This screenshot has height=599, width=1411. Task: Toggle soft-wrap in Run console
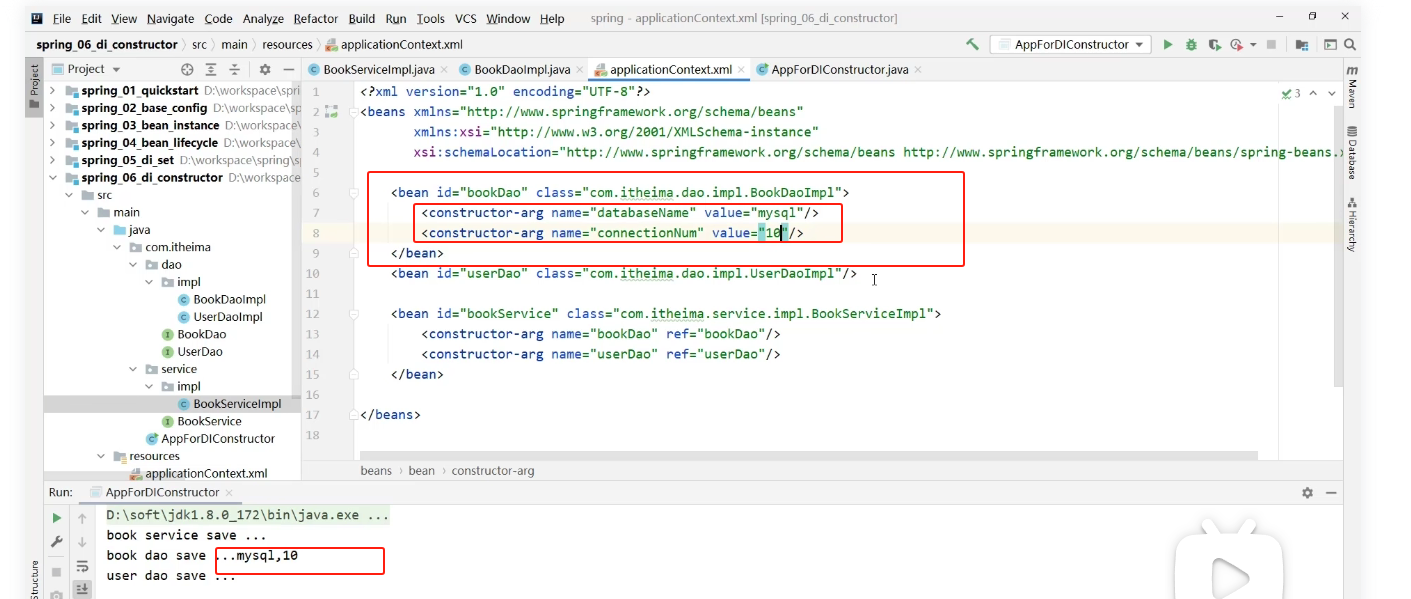point(82,566)
